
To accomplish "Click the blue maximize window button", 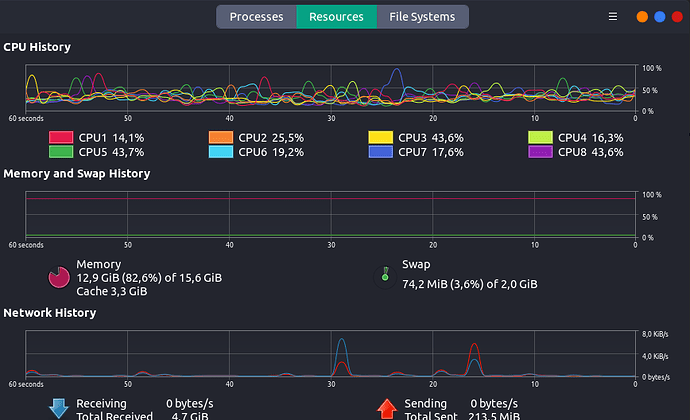I will [x=660, y=17].
